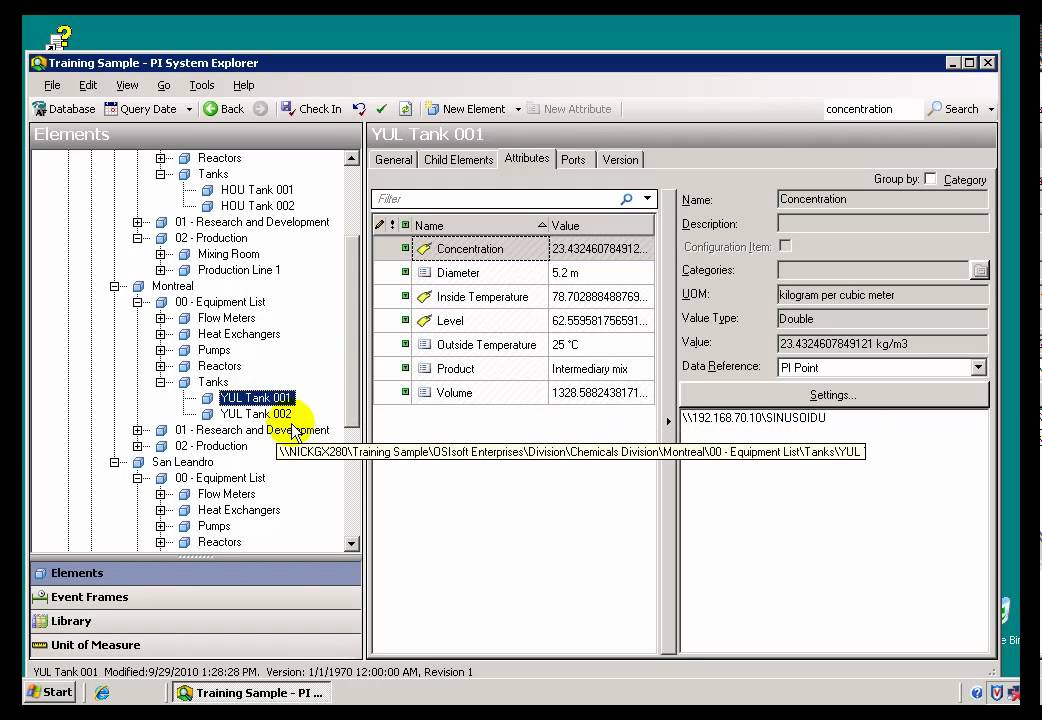1042x720 pixels.
Task: Open the Query Date tool
Action: [141, 109]
